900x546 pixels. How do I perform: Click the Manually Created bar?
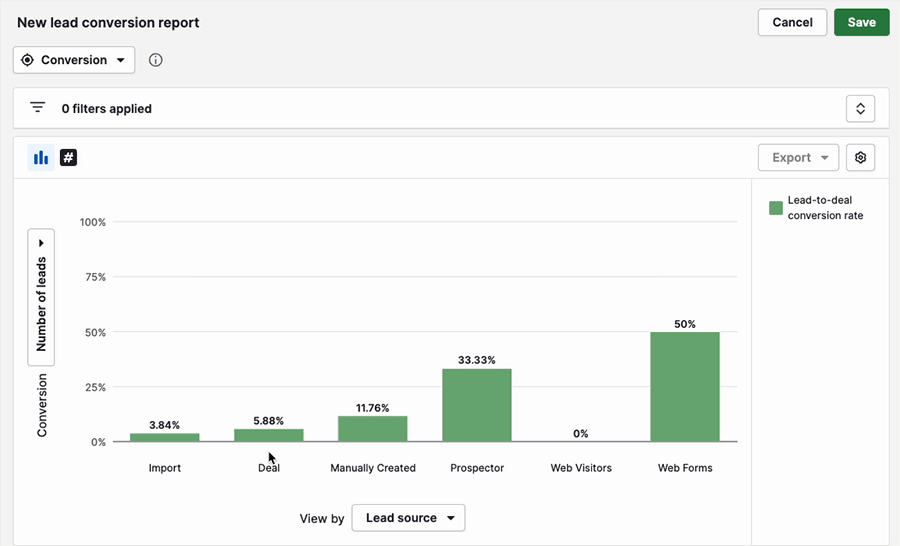coord(373,429)
